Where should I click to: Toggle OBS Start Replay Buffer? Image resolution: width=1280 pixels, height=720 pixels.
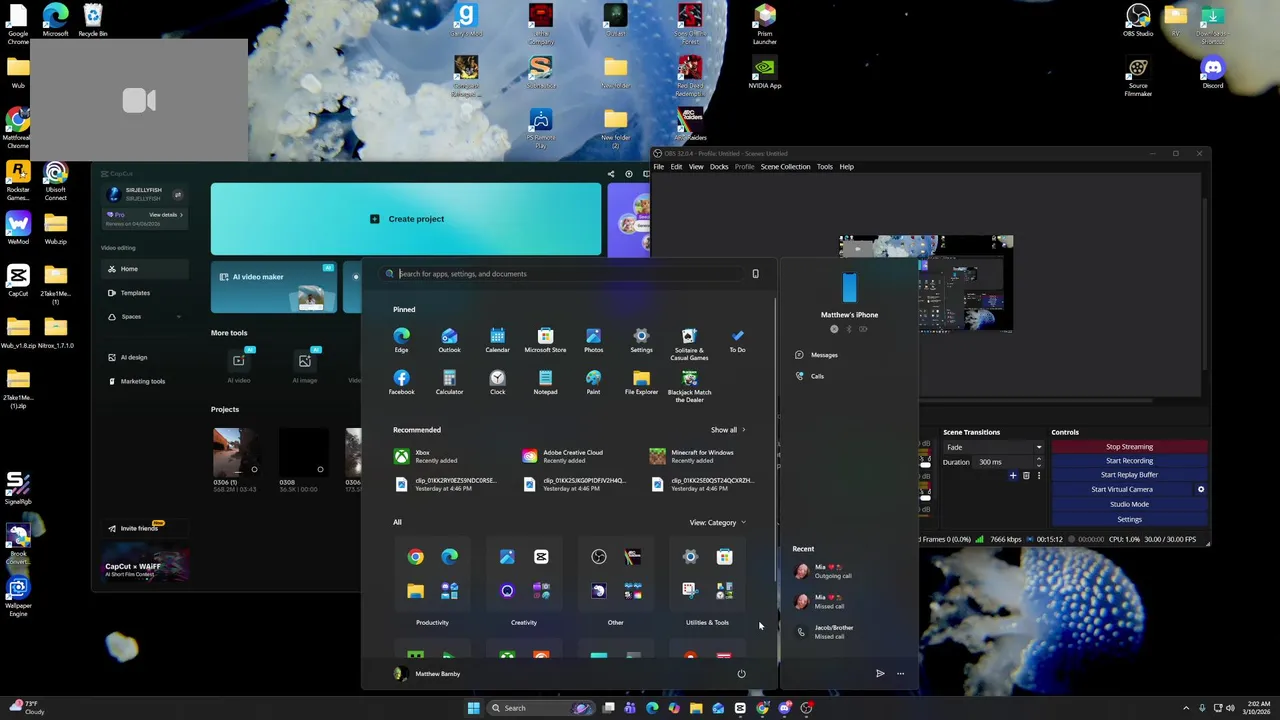coord(1129,475)
